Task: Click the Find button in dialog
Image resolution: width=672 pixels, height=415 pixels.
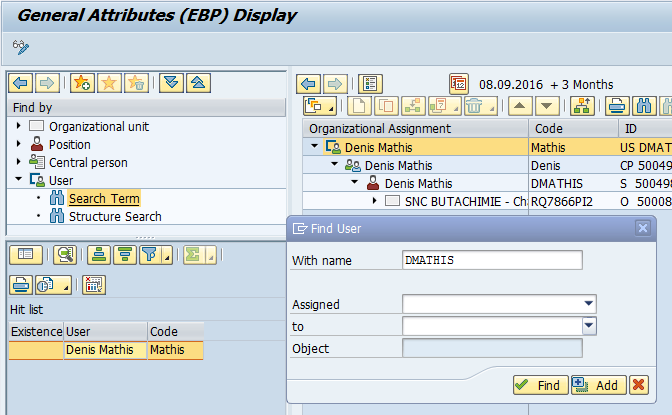Action: [538, 385]
